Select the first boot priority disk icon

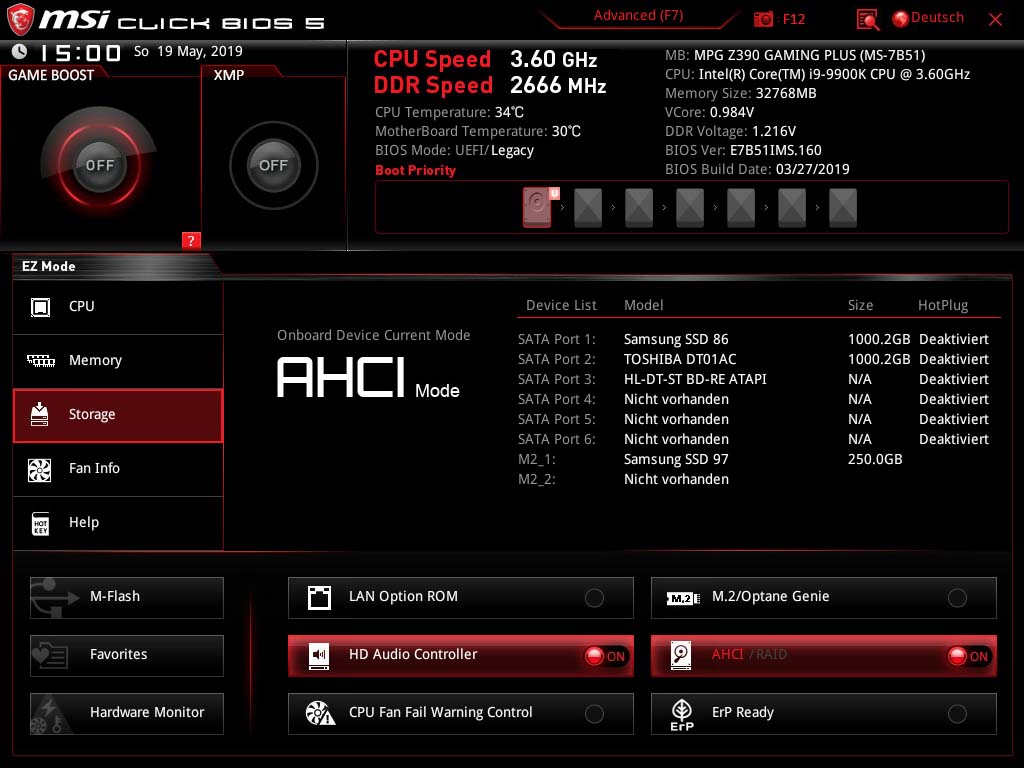(539, 207)
